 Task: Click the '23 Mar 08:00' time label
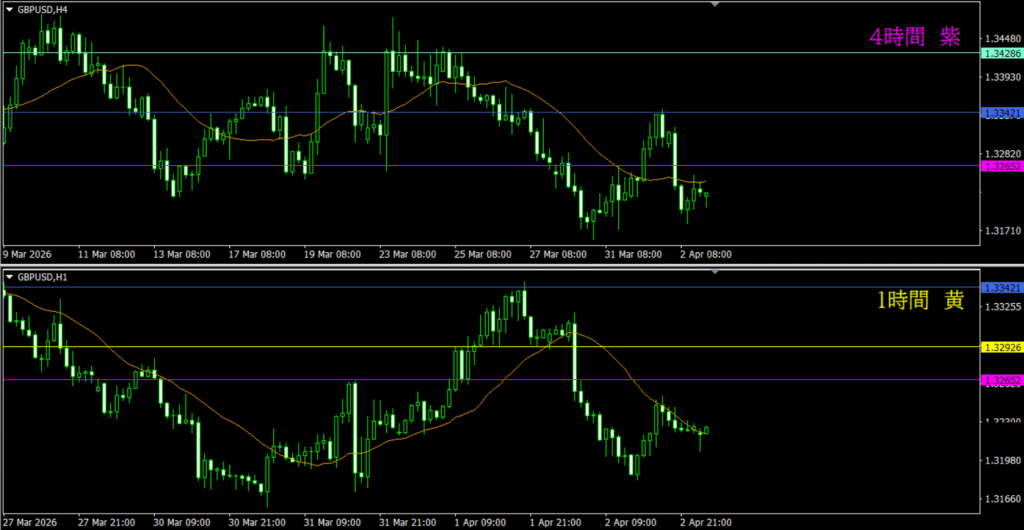[406, 254]
